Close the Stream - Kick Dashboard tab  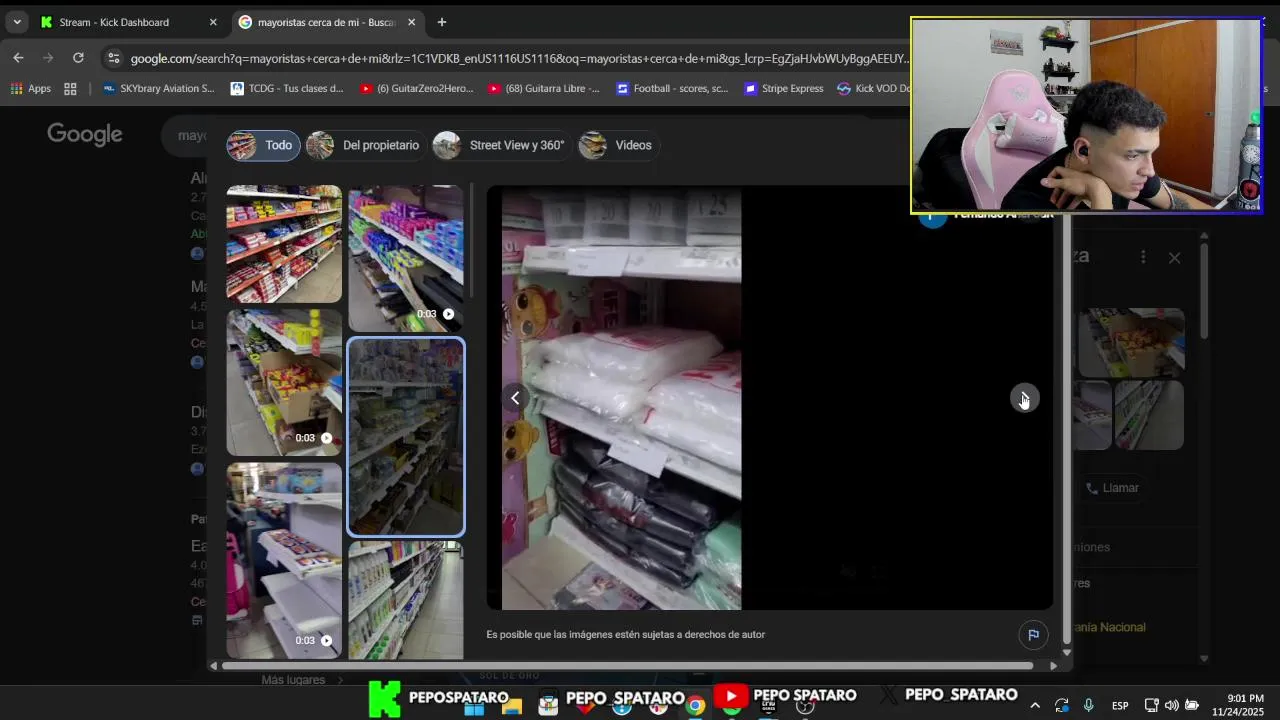(x=212, y=22)
